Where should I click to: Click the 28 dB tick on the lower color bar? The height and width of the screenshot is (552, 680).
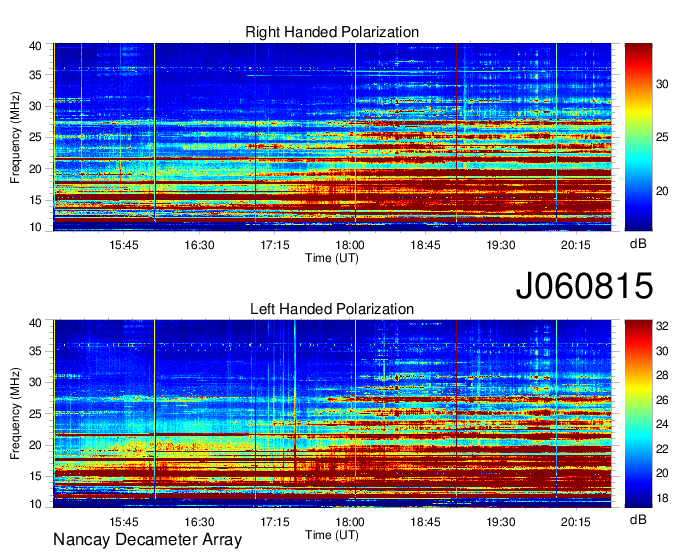point(662,375)
